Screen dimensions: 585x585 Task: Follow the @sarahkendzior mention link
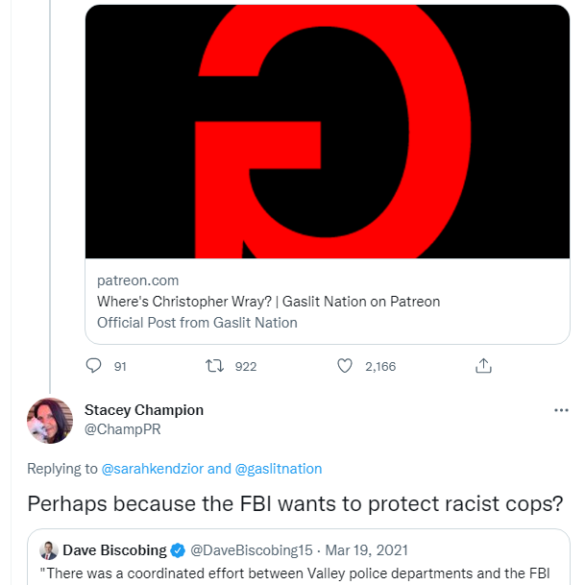(152, 469)
